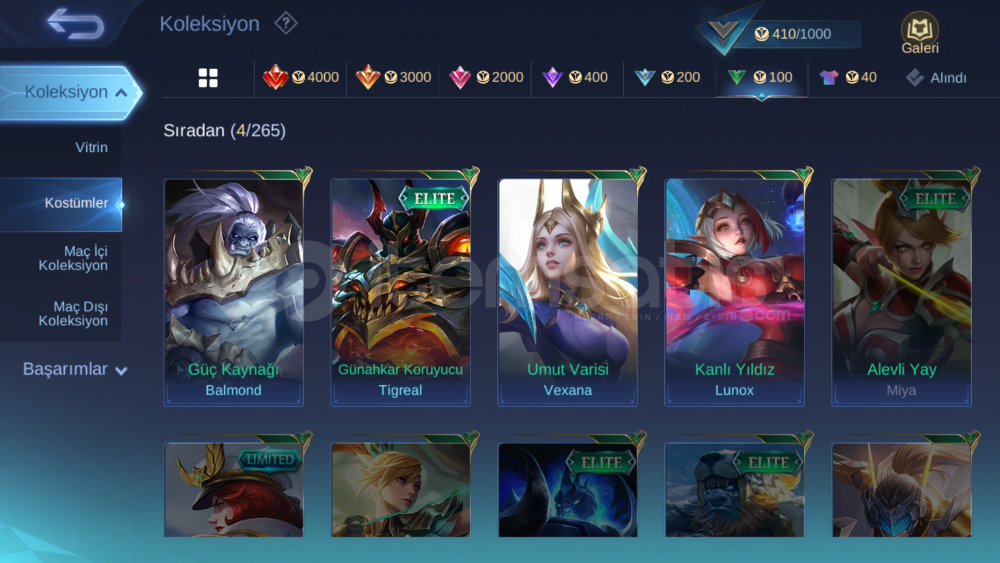The height and width of the screenshot is (563, 1000).
Task: Select the blue 200 points tier
Action: 667,77
